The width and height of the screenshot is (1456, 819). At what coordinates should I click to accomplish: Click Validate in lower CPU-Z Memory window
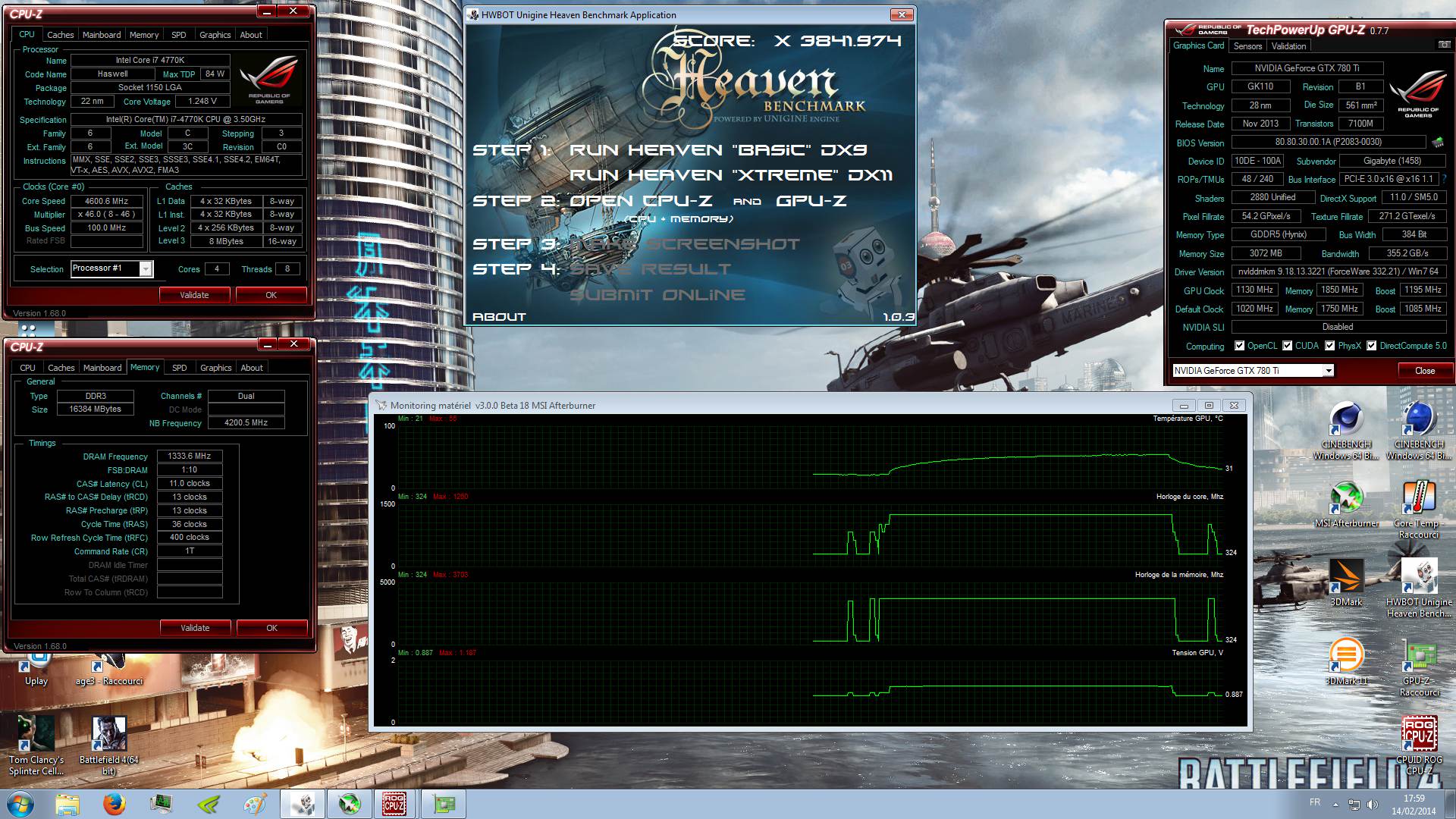(195, 628)
